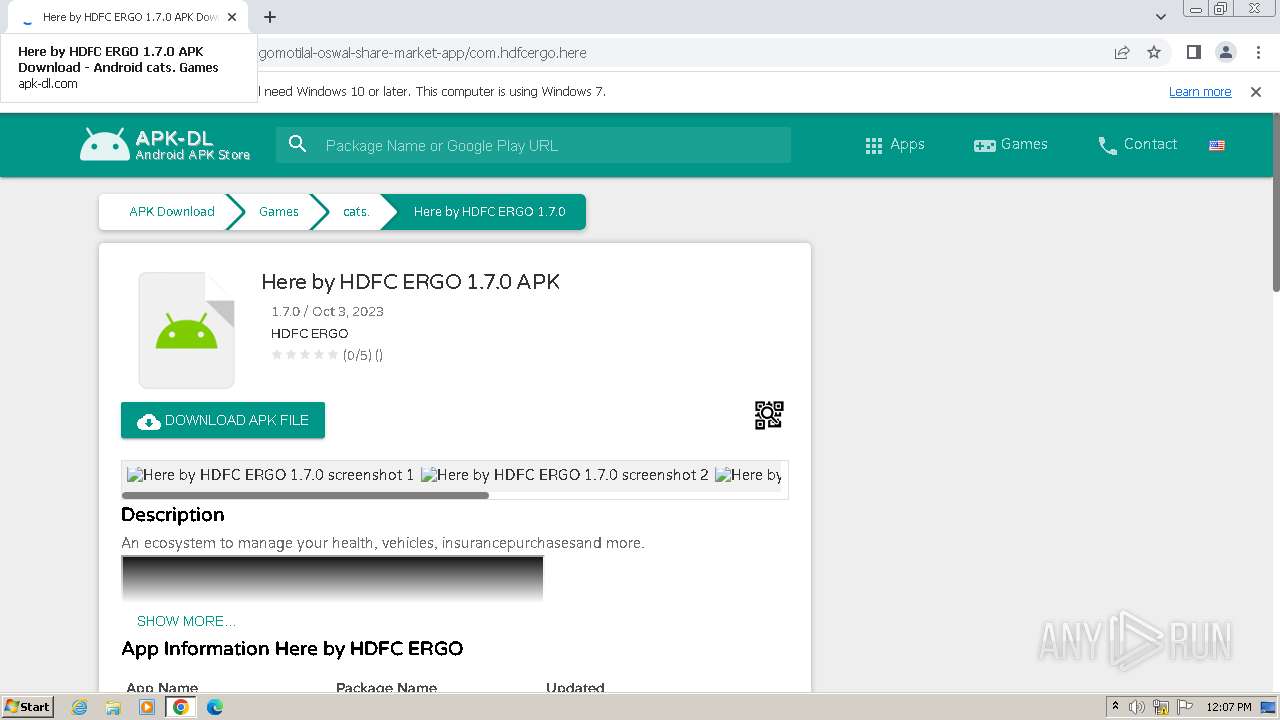Go to Games breadcrumb
The width and height of the screenshot is (1280, 720).
[x=279, y=212]
